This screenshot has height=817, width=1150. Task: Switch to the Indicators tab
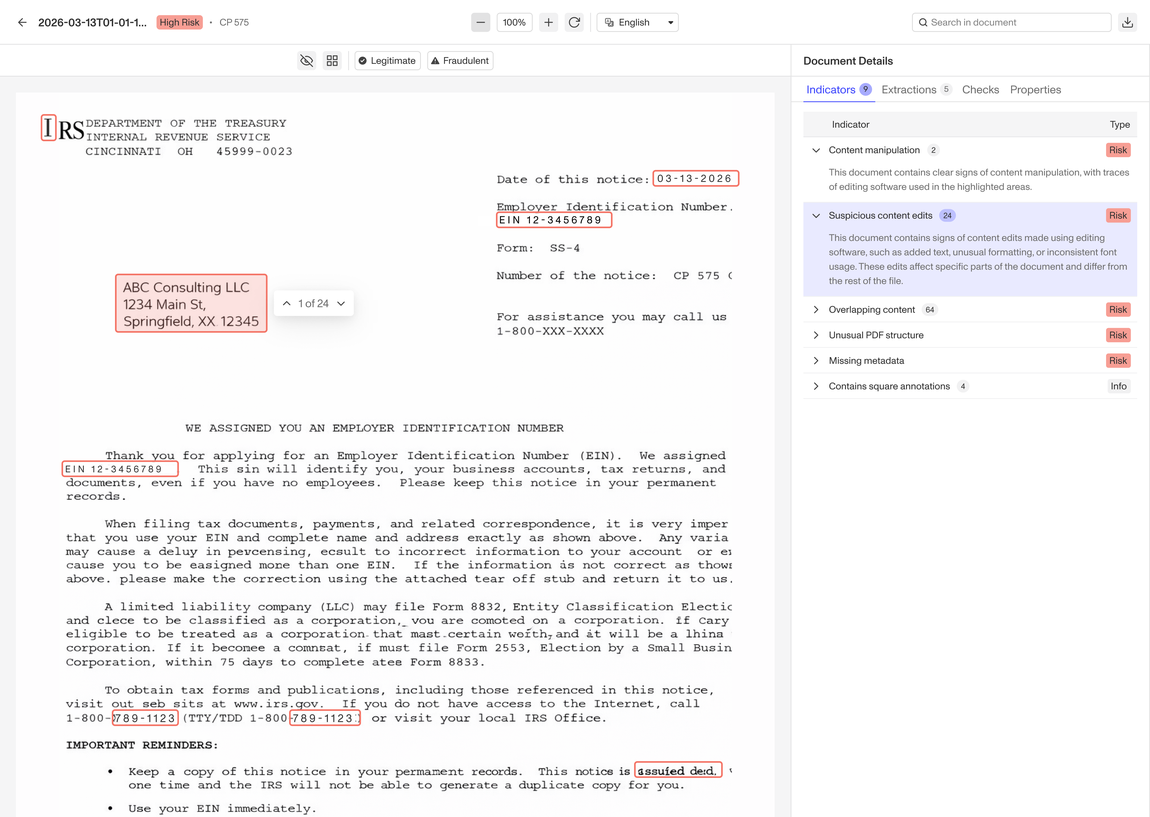(838, 89)
